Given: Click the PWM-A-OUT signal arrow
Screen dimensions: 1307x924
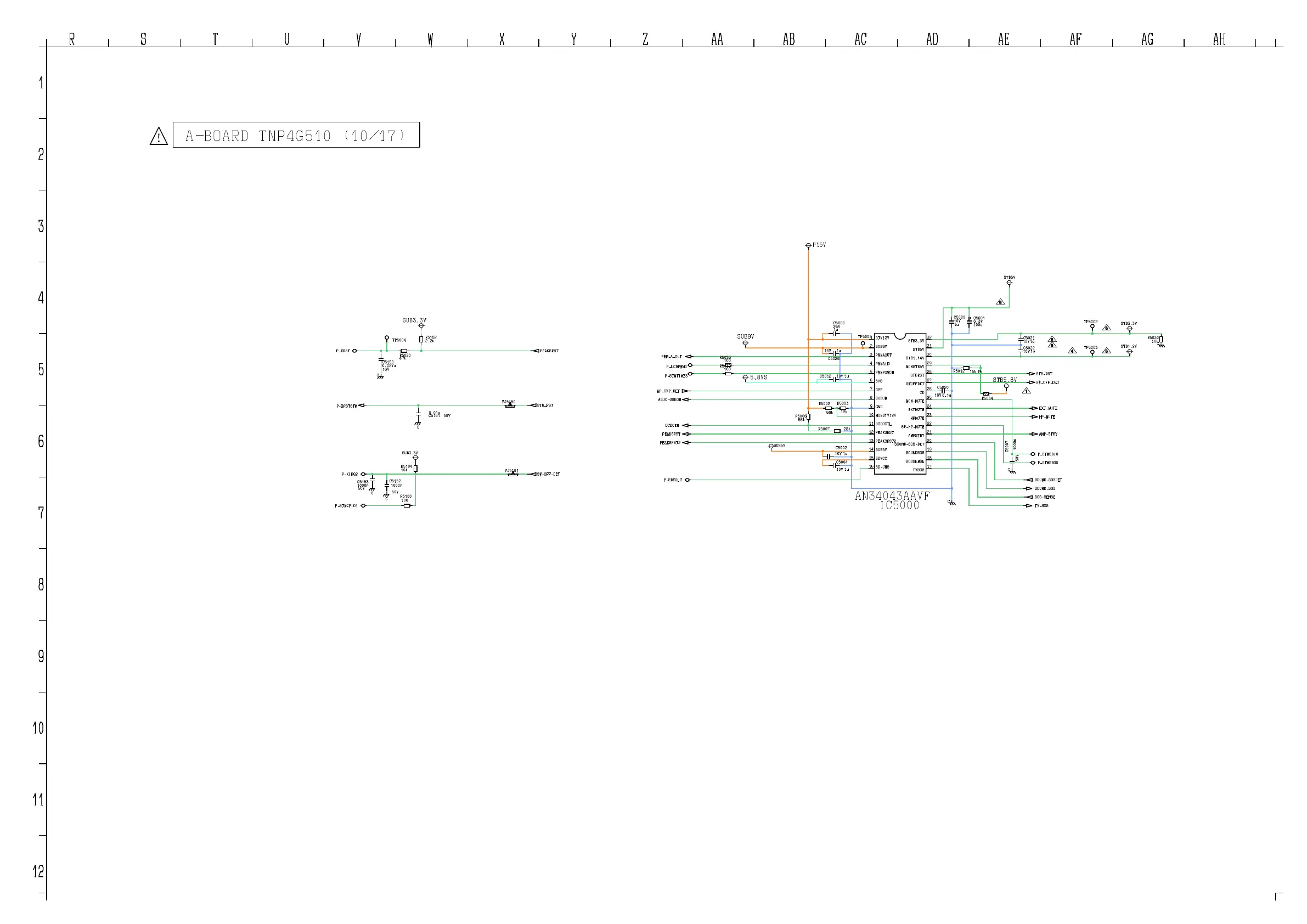Looking at the screenshot, I should tap(688, 357).
